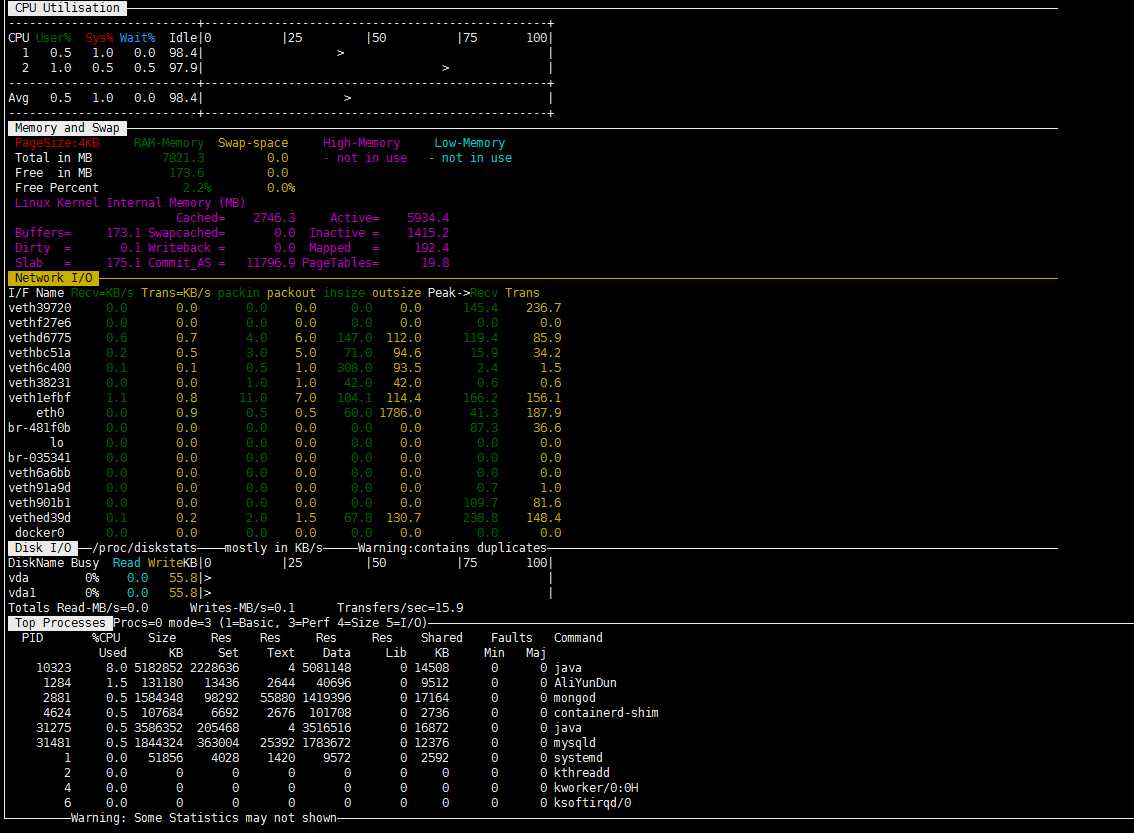The image size is (1134, 833).
Task: Click the Peak->Recv Trans column header
Action: (x=483, y=293)
